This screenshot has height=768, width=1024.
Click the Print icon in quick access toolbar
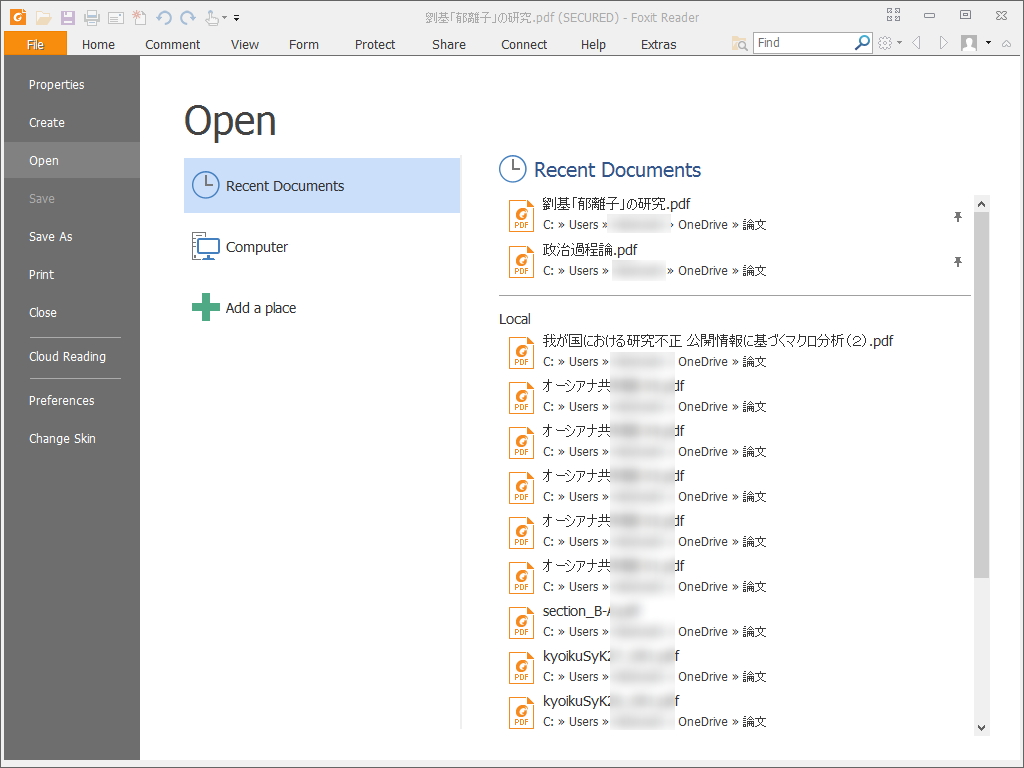point(91,18)
